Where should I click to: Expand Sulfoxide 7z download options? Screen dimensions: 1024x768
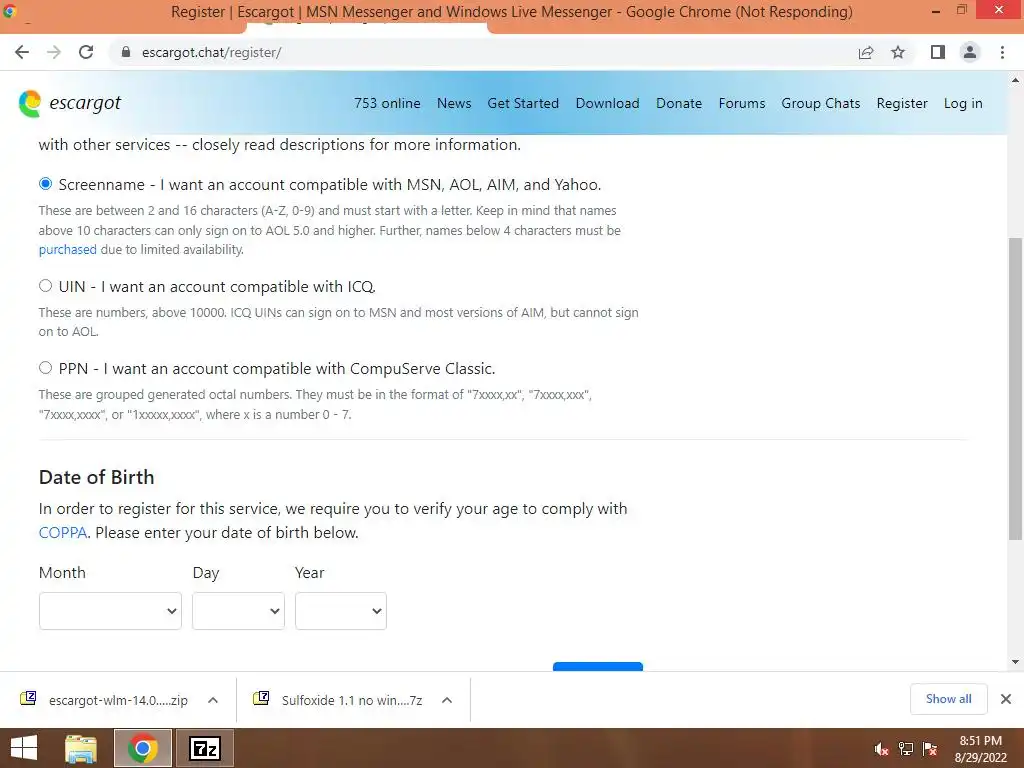447,700
